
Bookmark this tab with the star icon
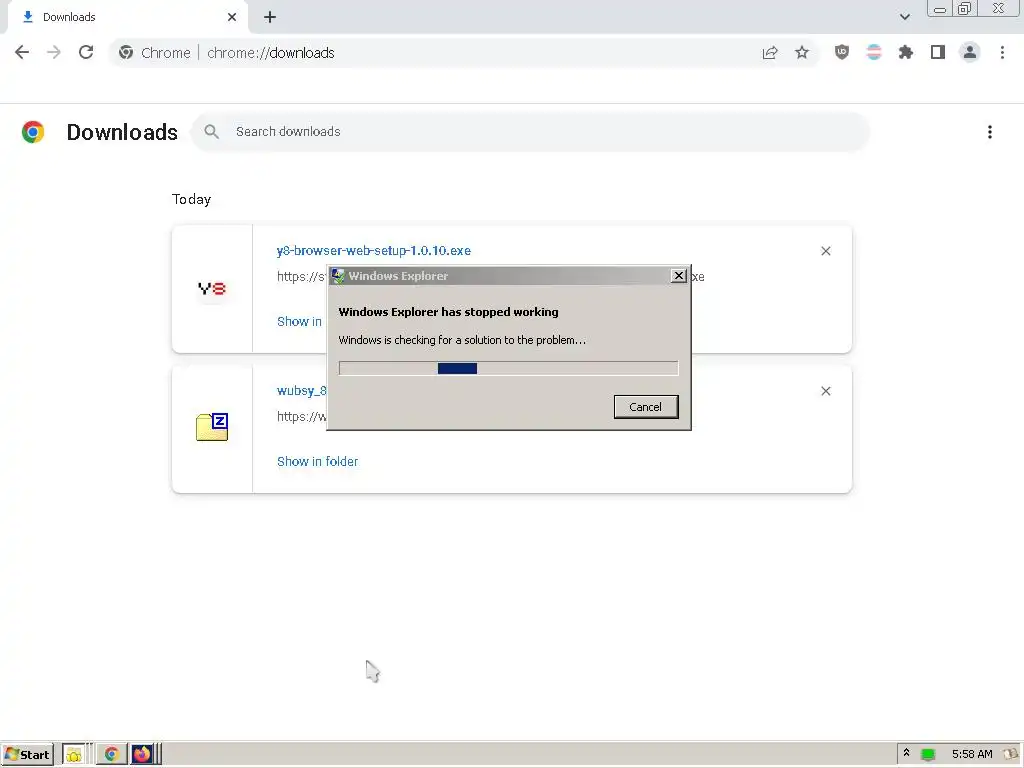point(802,53)
